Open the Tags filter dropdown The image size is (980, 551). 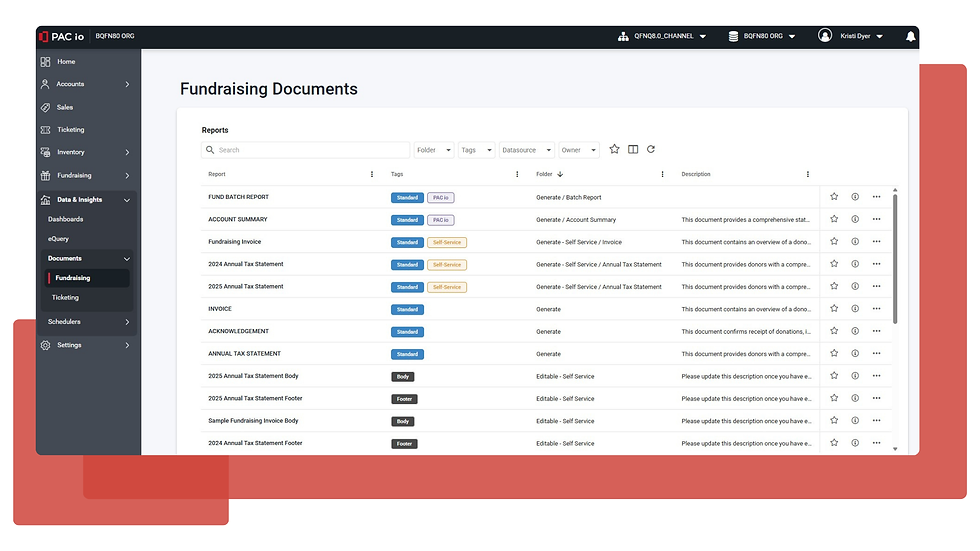point(476,150)
